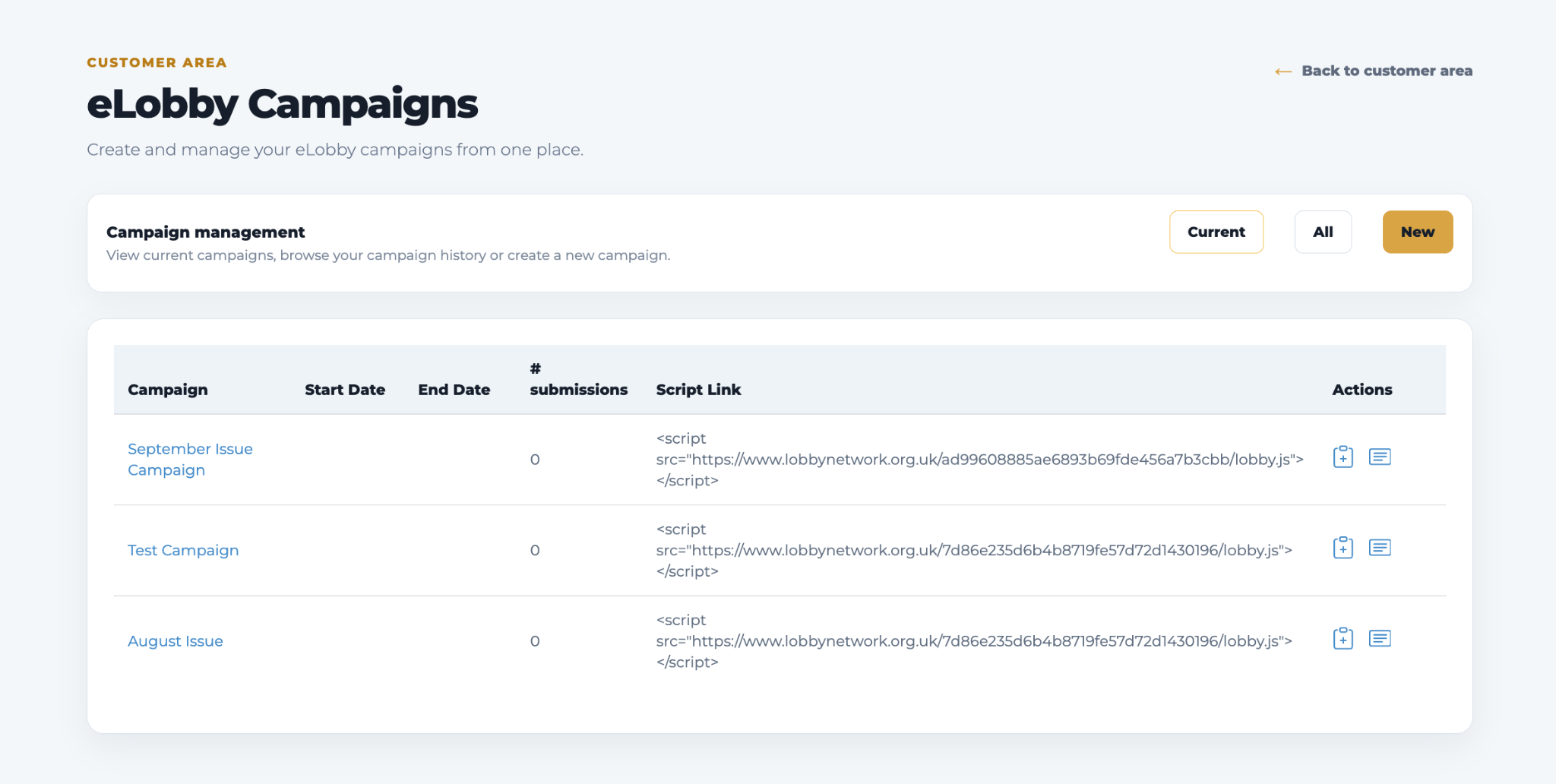Select script link text in Test Campaign row
The width and height of the screenshot is (1556, 784).
tap(974, 550)
